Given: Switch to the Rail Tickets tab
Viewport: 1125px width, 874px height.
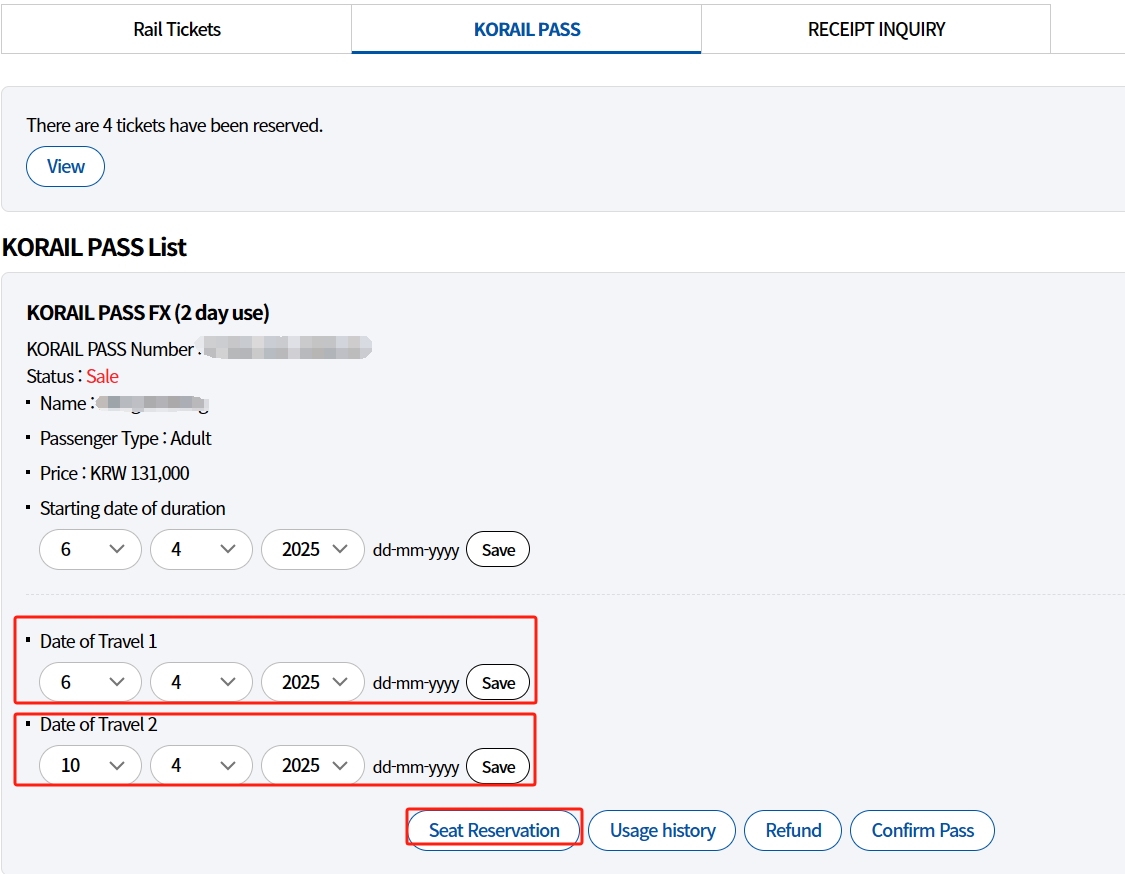Looking at the screenshot, I should pyautogui.click(x=176, y=29).
